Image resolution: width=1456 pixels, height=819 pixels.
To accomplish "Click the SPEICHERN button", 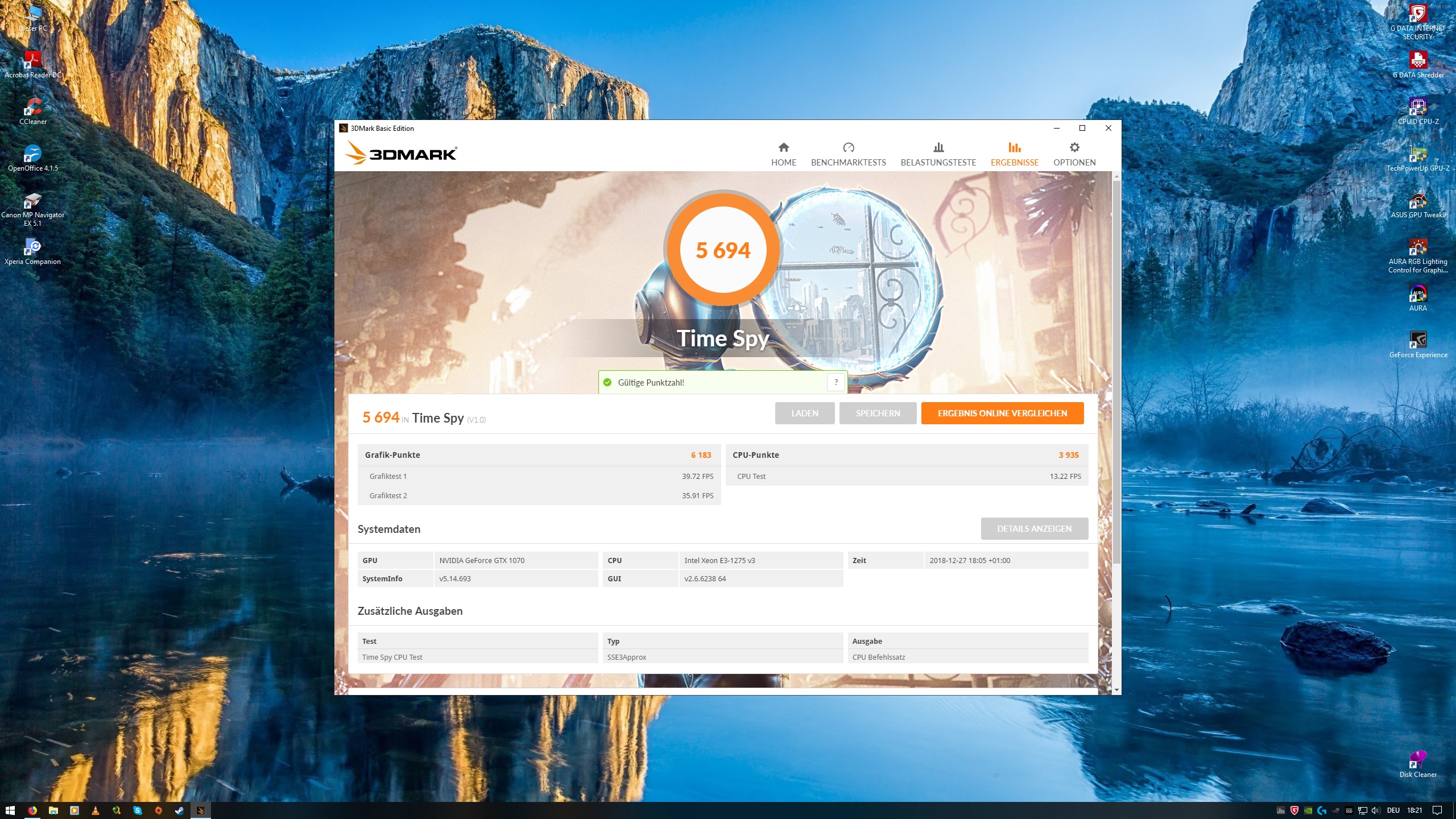I will click(878, 413).
